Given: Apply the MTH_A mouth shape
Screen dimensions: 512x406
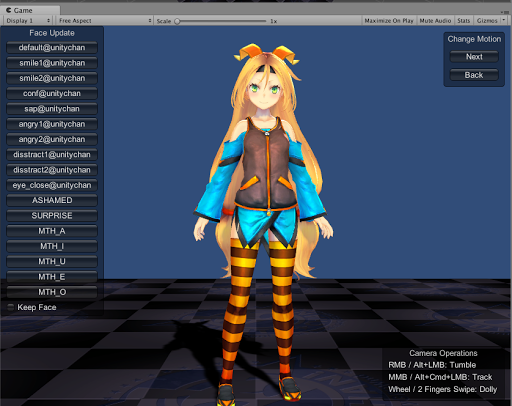Looking at the screenshot, I should 52,231.
